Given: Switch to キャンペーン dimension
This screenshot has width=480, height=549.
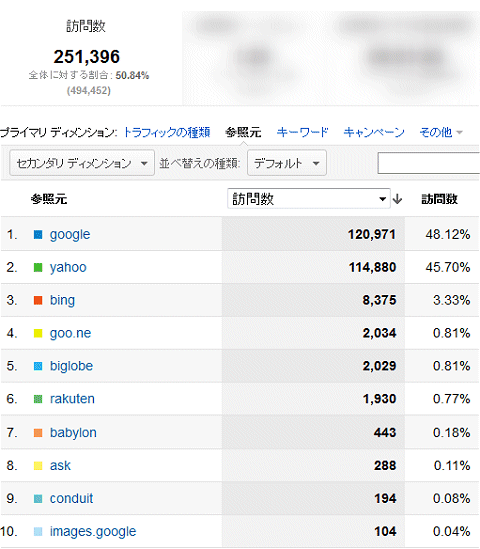Looking at the screenshot, I should [374, 132].
